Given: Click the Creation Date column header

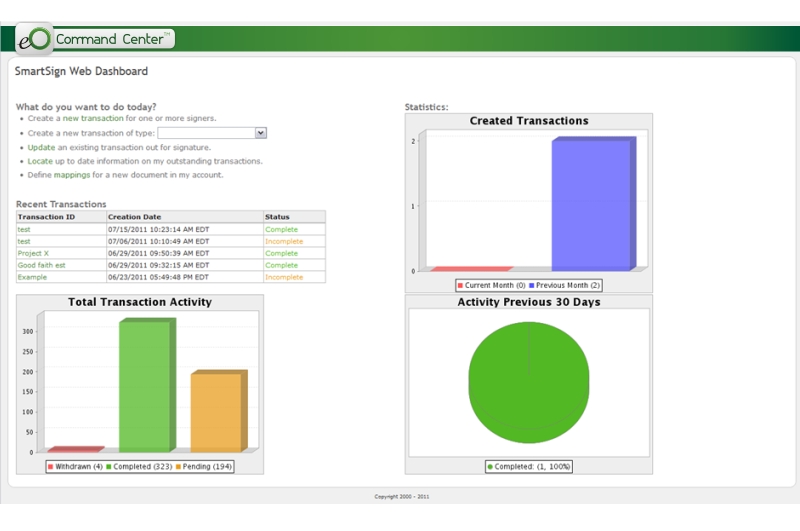Looking at the screenshot, I should (134, 217).
